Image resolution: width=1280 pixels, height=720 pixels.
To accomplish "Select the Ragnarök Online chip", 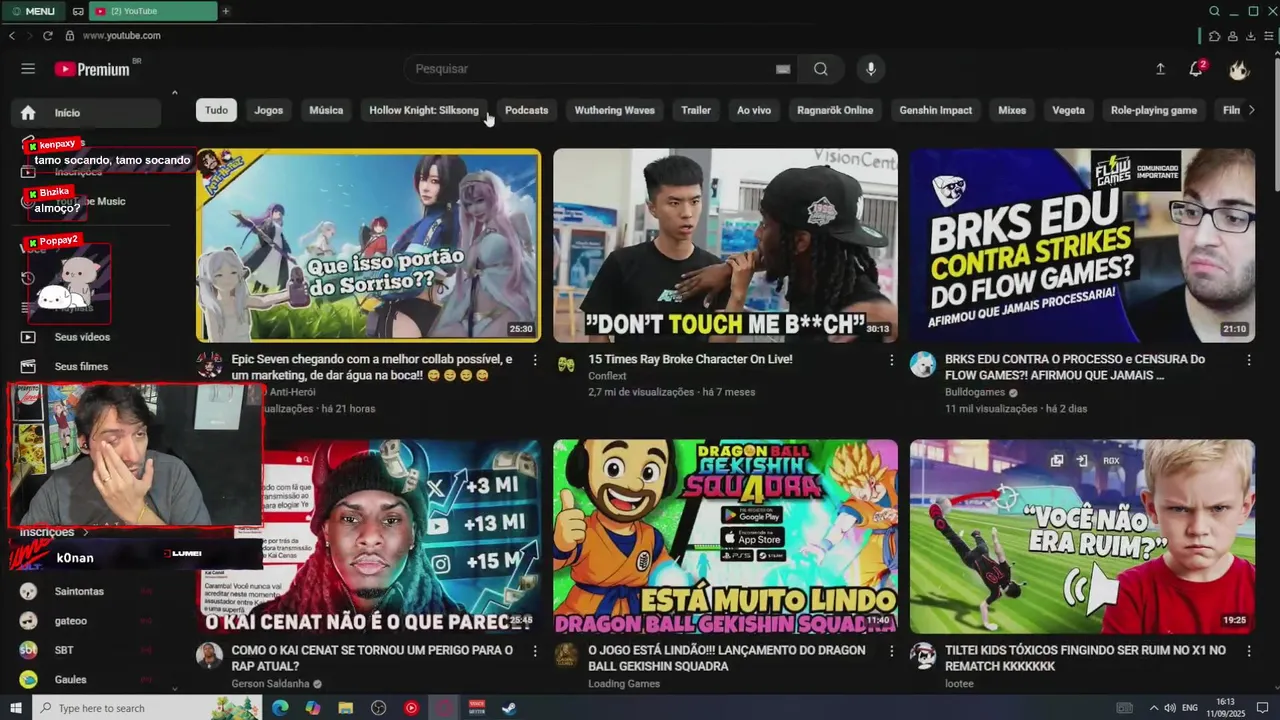I will (835, 110).
